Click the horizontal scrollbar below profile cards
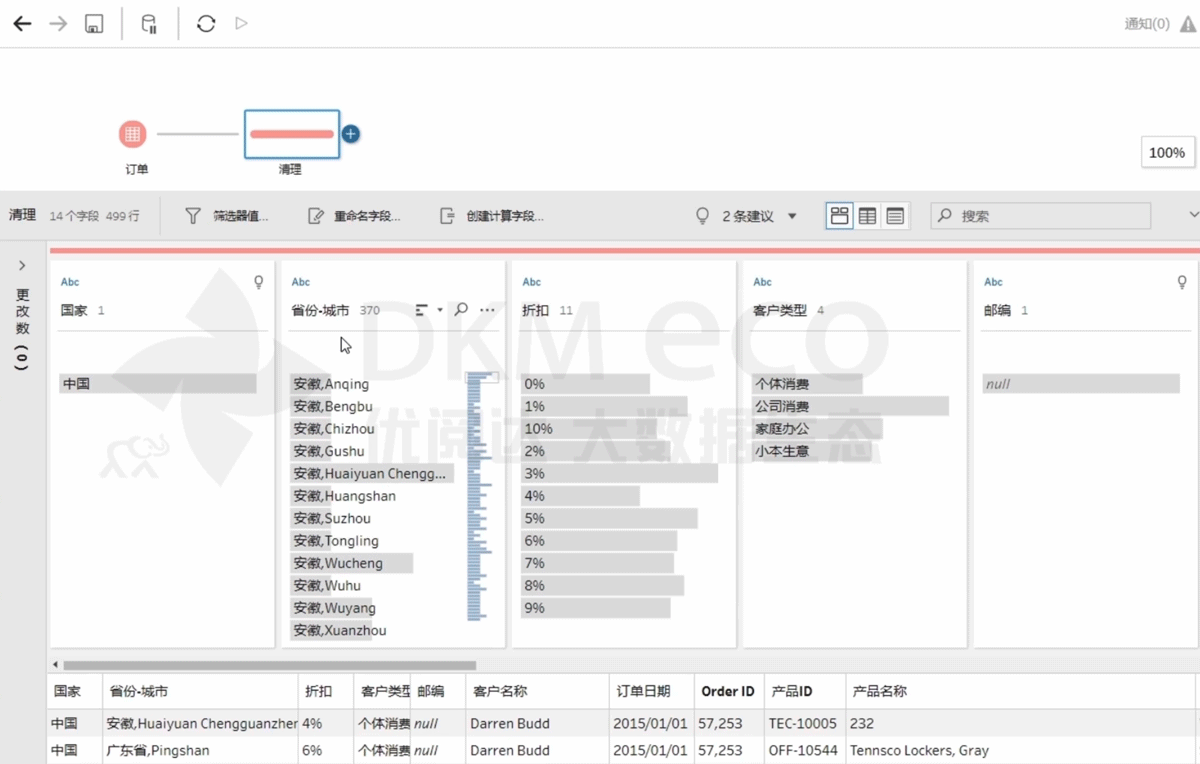 269,665
